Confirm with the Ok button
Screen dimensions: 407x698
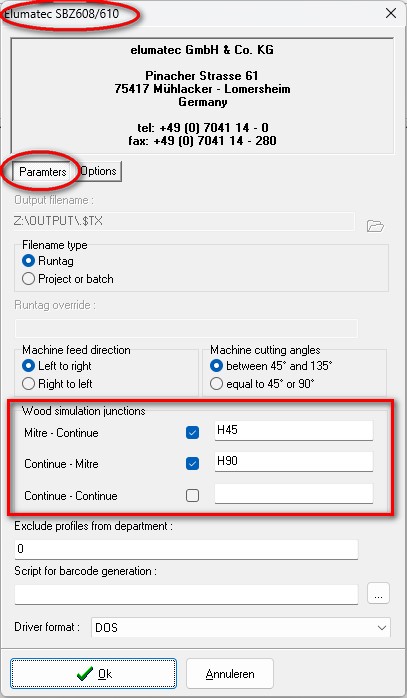[94, 674]
